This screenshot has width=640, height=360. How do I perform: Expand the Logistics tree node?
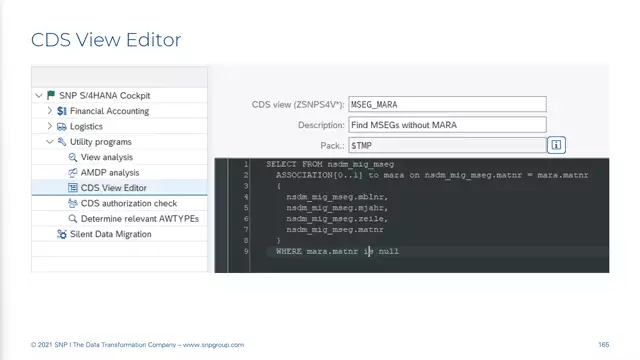coord(49,126)
